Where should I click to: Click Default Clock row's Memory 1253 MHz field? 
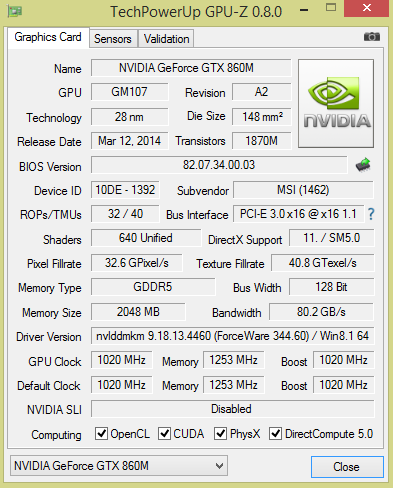click(234, 385)
